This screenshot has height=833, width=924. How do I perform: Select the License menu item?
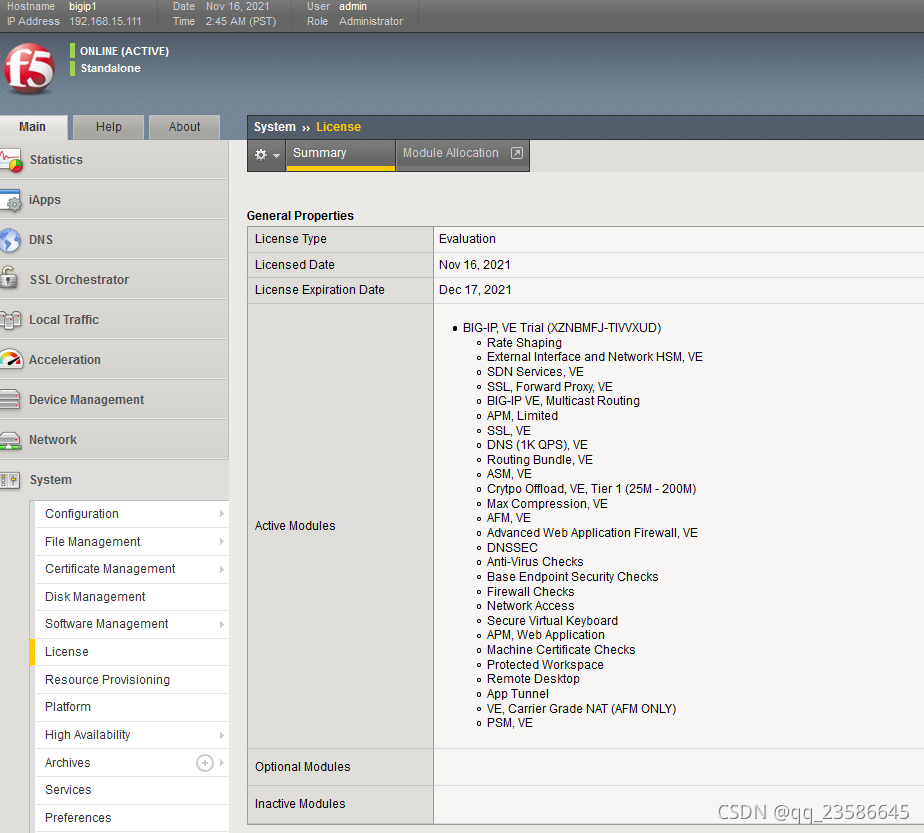click(x=132, y=652)
